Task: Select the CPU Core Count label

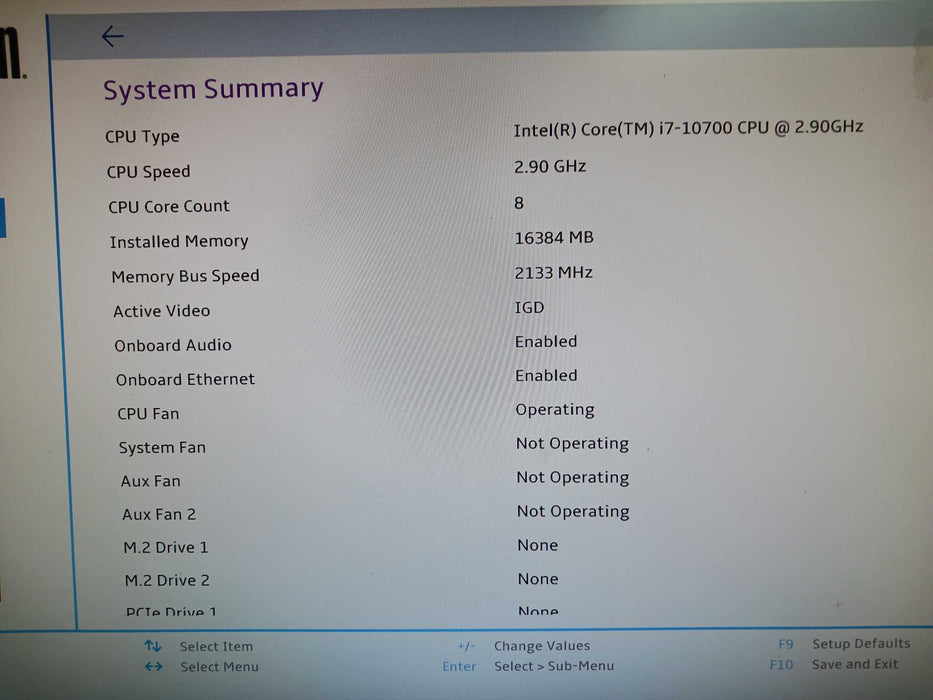Action: (169, 207)
